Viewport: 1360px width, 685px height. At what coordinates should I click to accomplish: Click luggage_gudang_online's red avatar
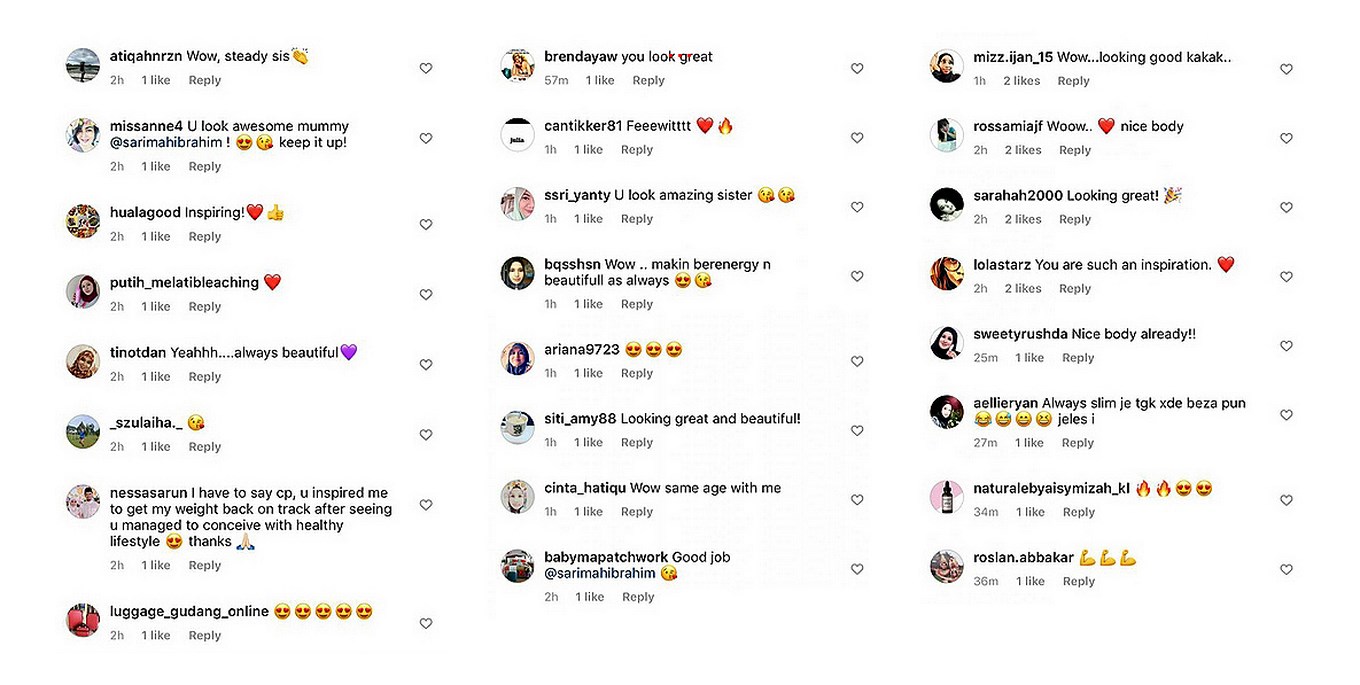(83, 620)
